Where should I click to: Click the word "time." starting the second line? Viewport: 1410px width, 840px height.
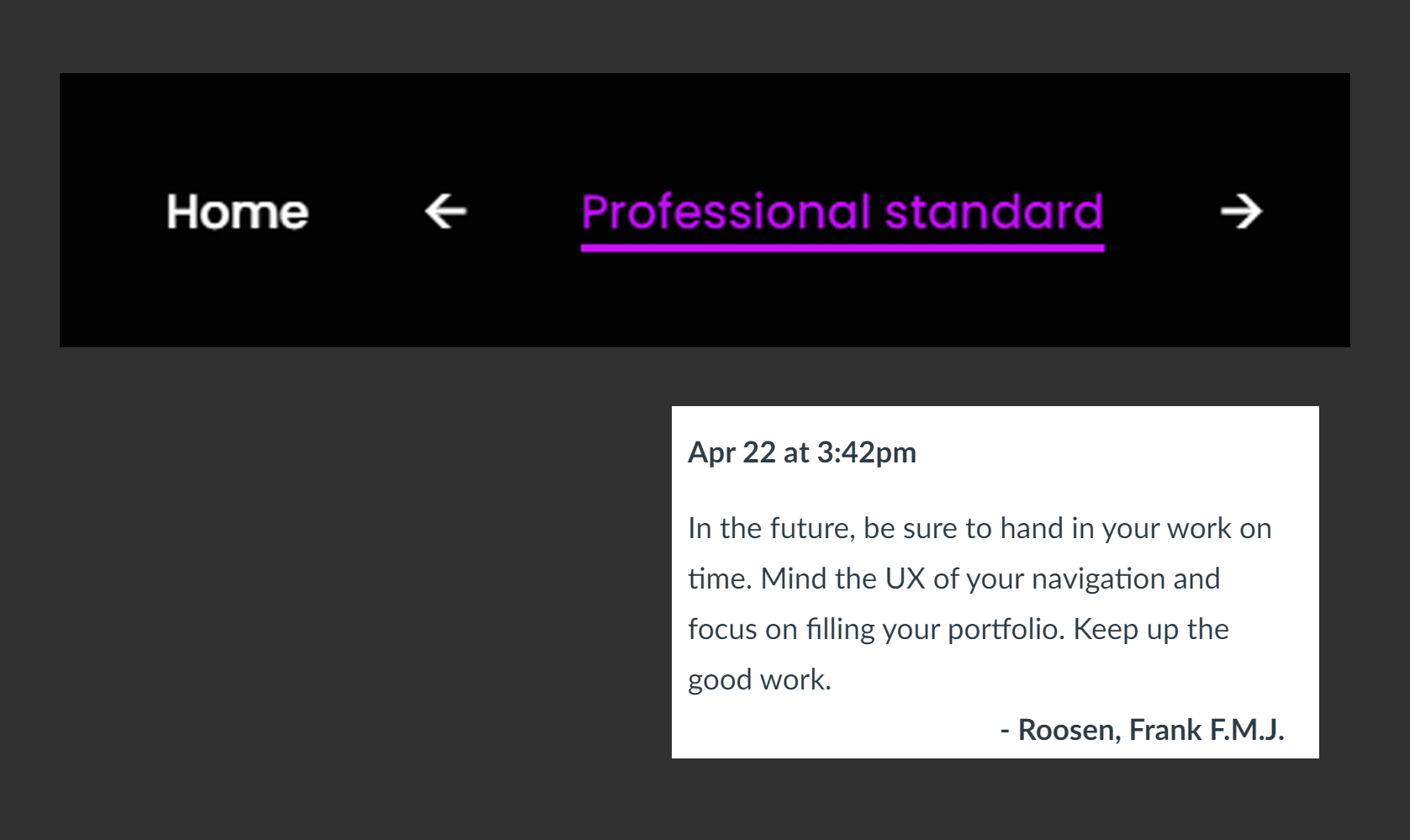[x=720, y=578]
